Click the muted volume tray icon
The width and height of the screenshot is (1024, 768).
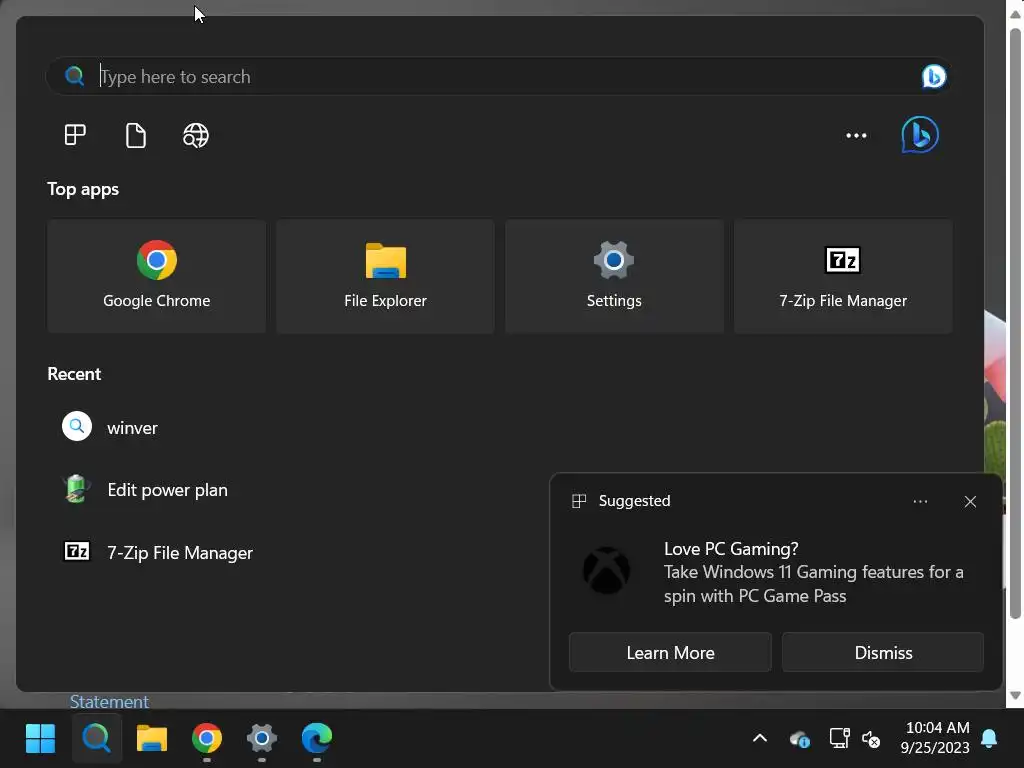[x=871, y=739]
